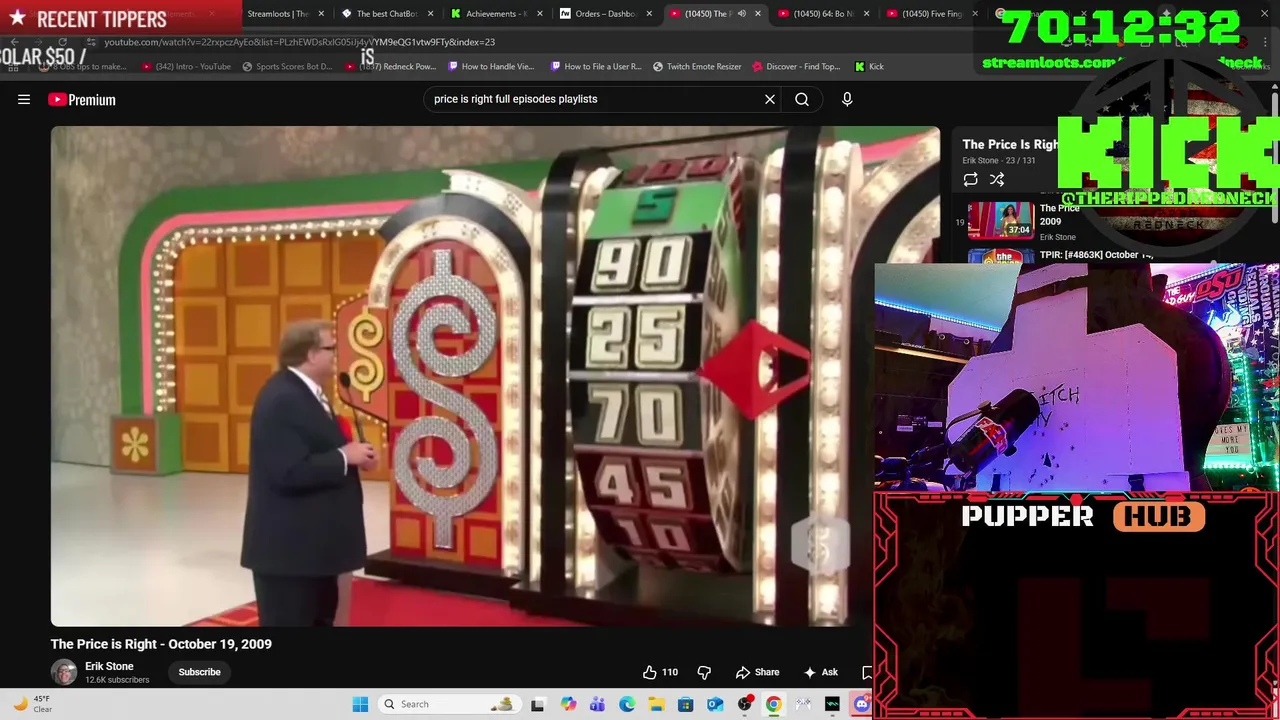The image size is (1280, 720).
Task: Open Discord from the taskbar
Action: pyautogui.click(x=862, y=704)
